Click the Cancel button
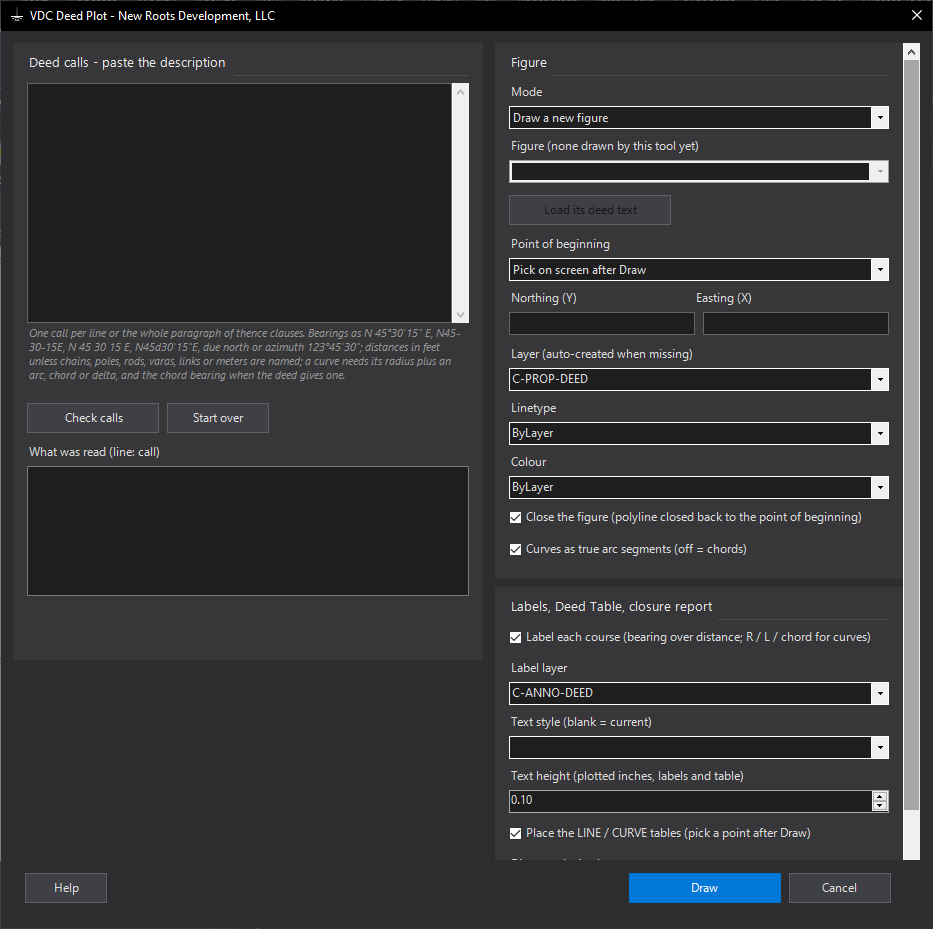 click(x=840, y=888)
